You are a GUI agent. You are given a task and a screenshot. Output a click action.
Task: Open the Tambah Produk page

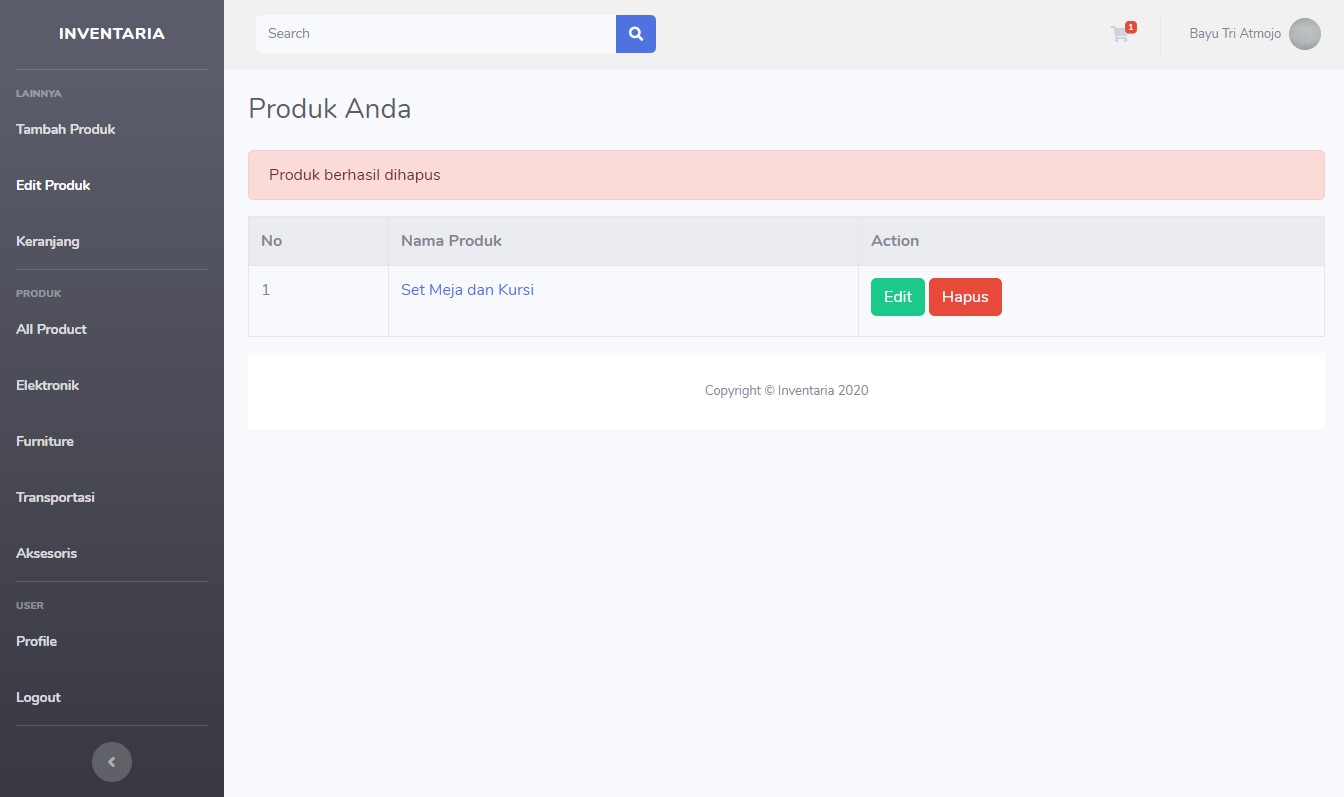coord(65,129)
